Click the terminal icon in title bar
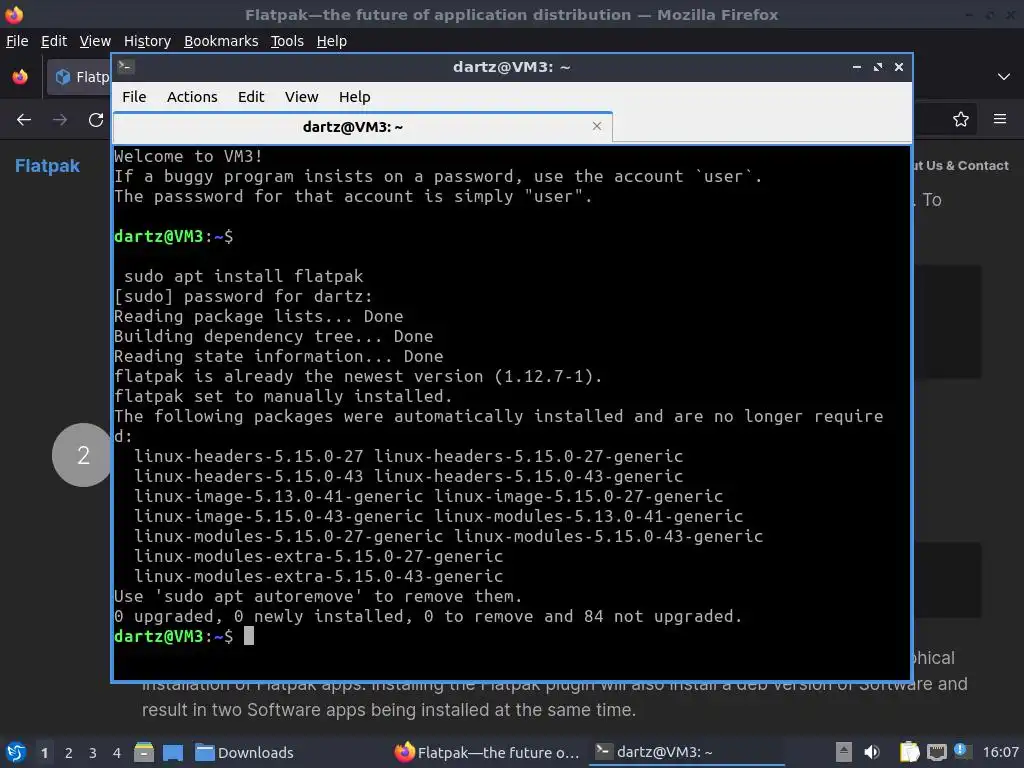 [x=126, y=67]
